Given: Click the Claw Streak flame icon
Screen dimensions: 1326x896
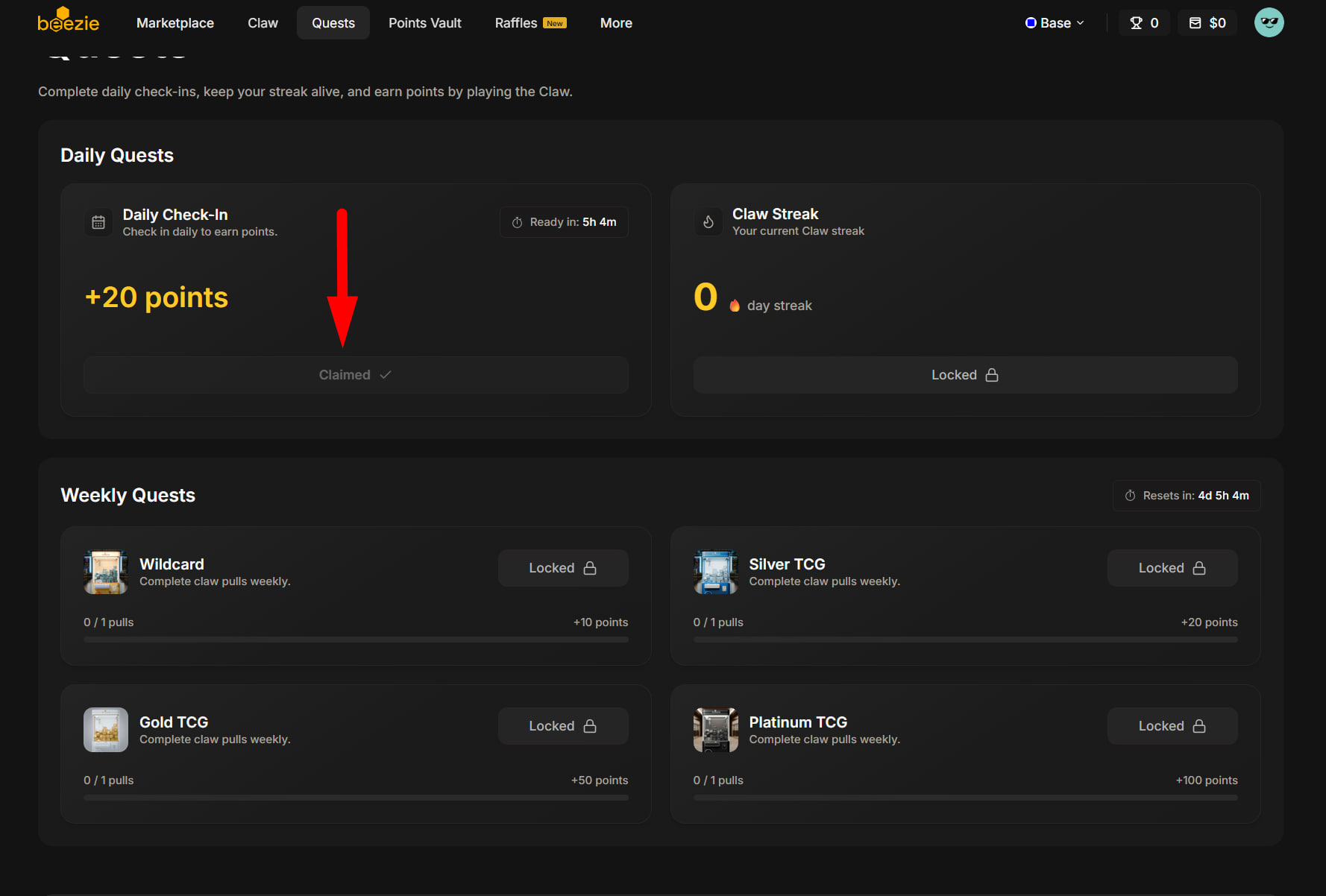Looking at the screenshot, I should (708, 222).
